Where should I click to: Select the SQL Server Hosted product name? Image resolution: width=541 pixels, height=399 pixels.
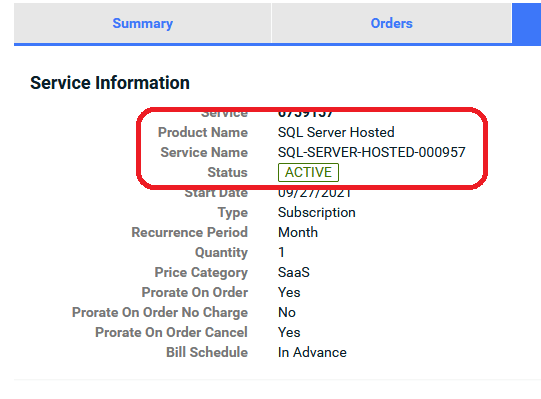pos(336,133)
